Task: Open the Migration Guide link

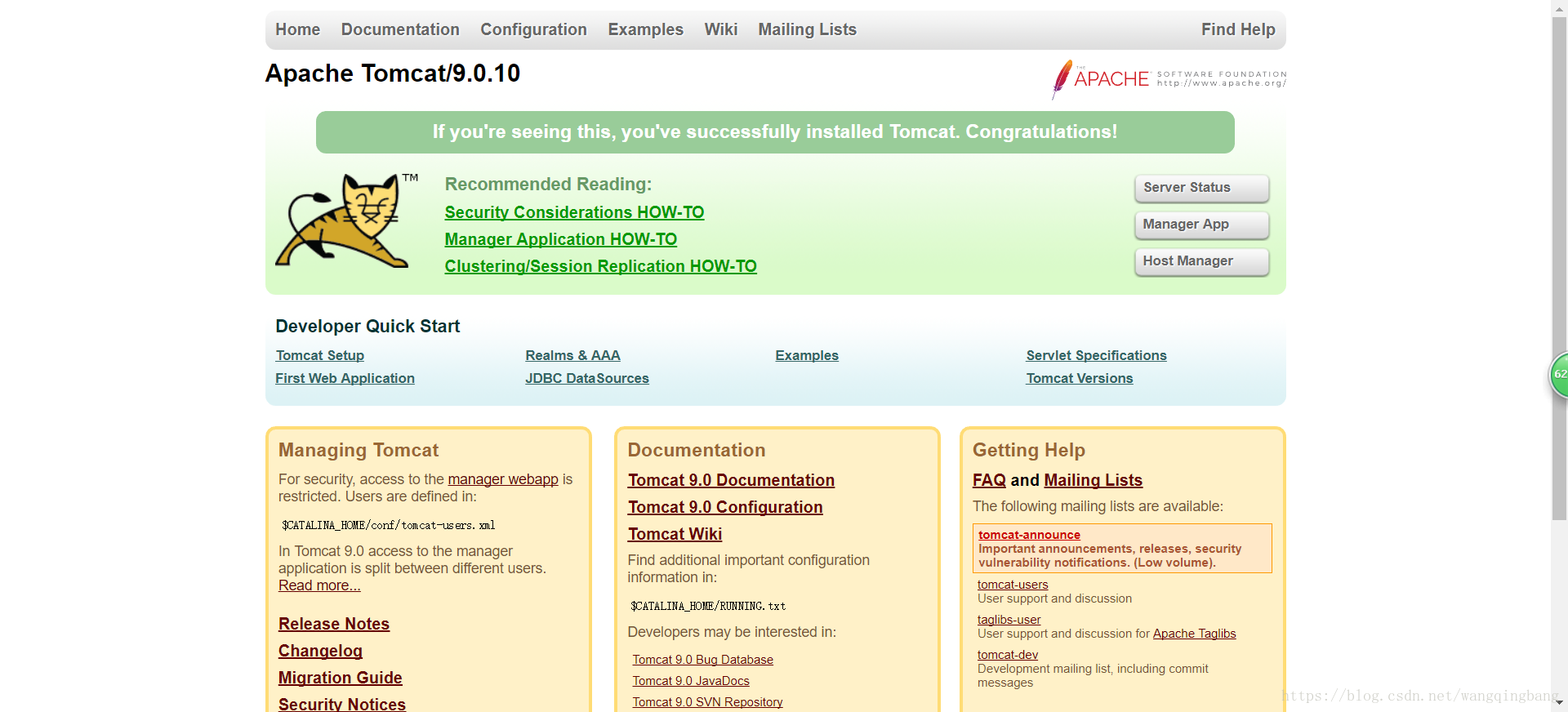Action: tap(340, 678)
